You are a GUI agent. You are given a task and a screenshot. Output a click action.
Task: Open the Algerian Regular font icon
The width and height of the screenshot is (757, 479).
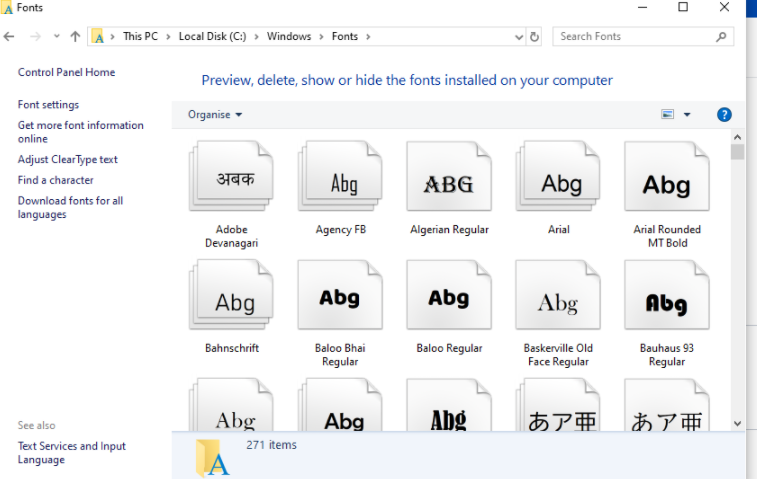tap(449, 183)
